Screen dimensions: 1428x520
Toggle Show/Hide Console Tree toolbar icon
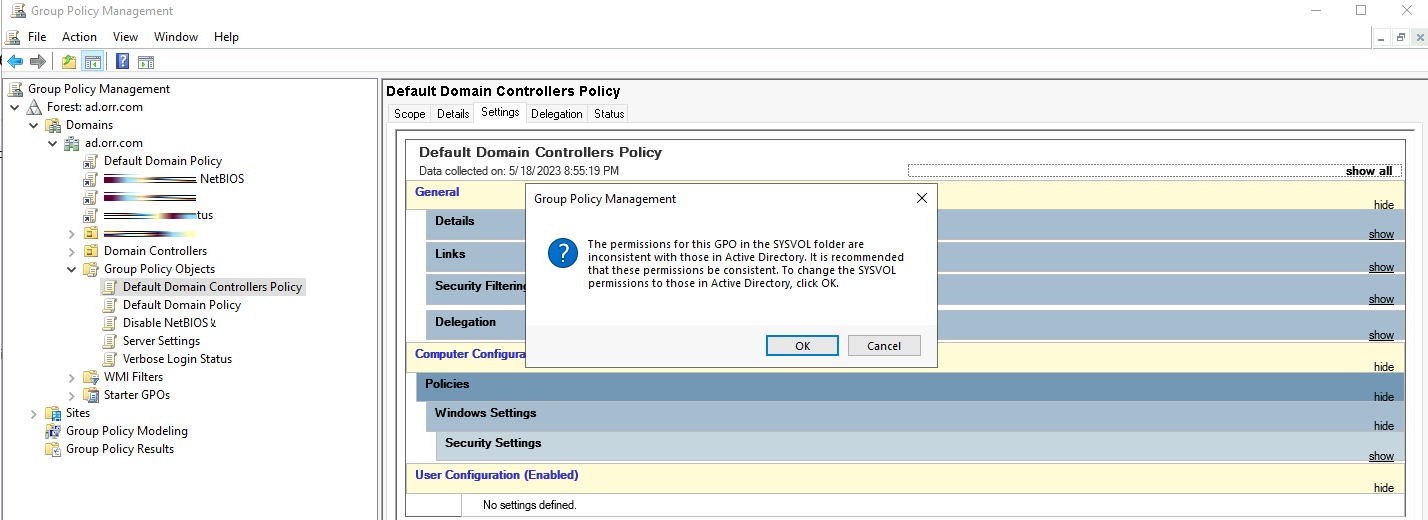(92, 62)
